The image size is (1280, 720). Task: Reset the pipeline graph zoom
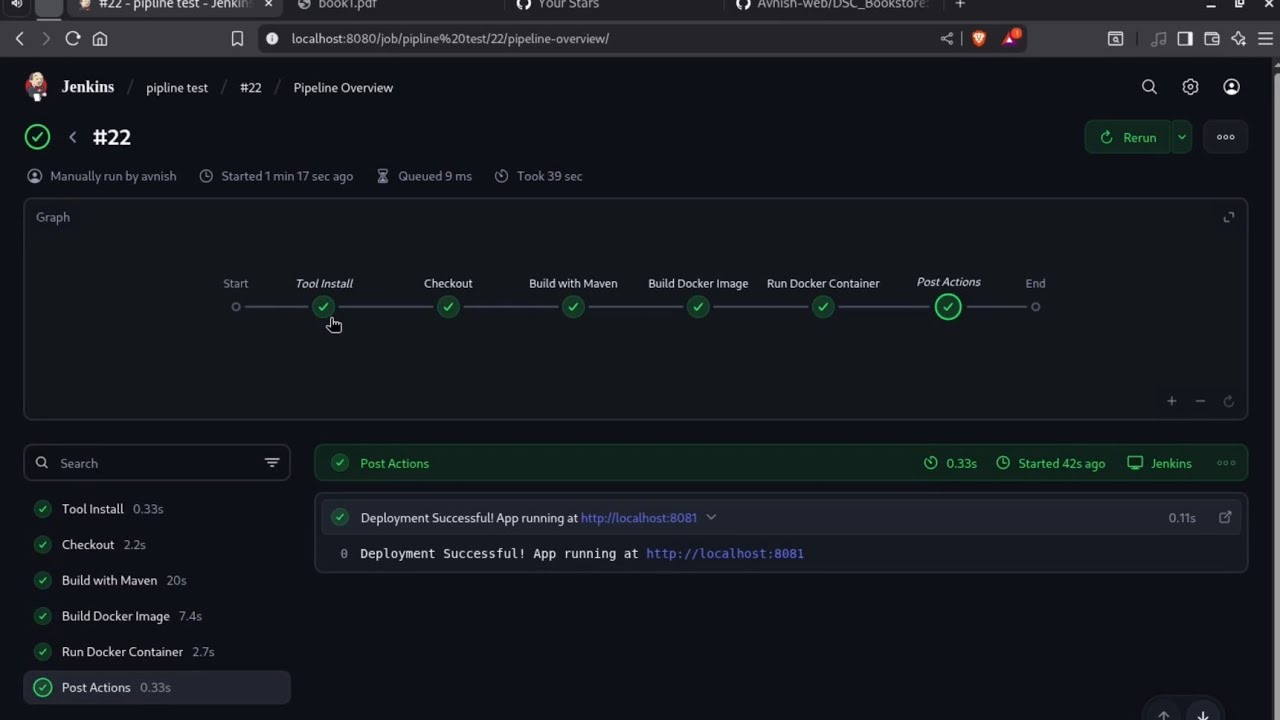[x=1229, y=401]
